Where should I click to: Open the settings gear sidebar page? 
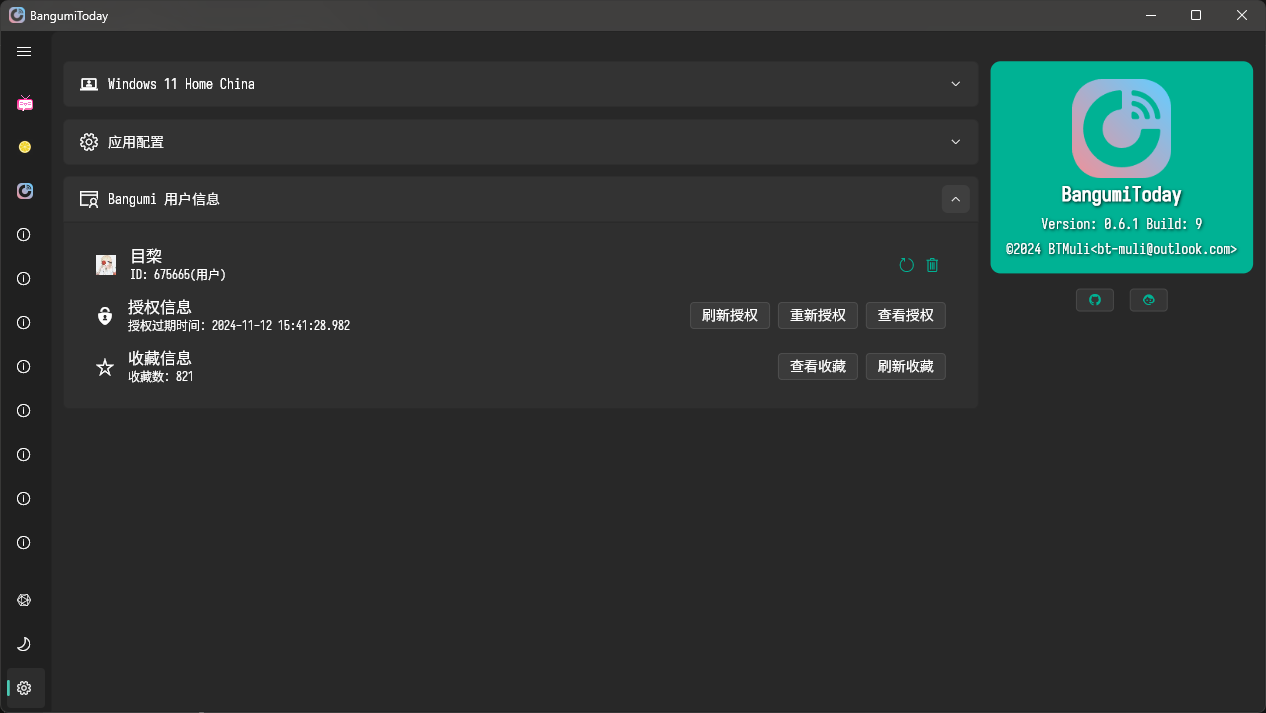point(25,688)
